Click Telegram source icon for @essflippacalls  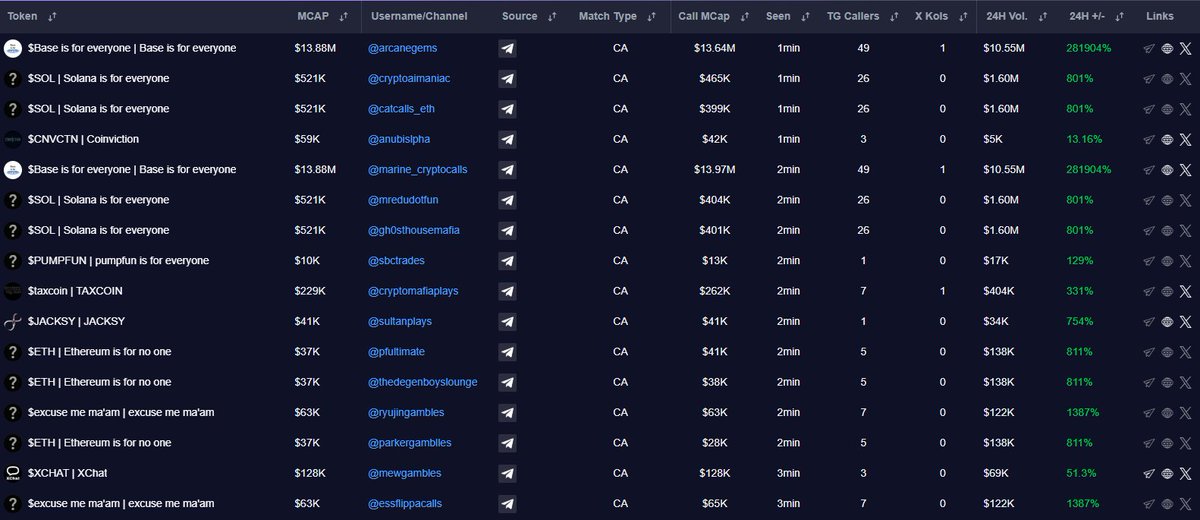(507, 504)
